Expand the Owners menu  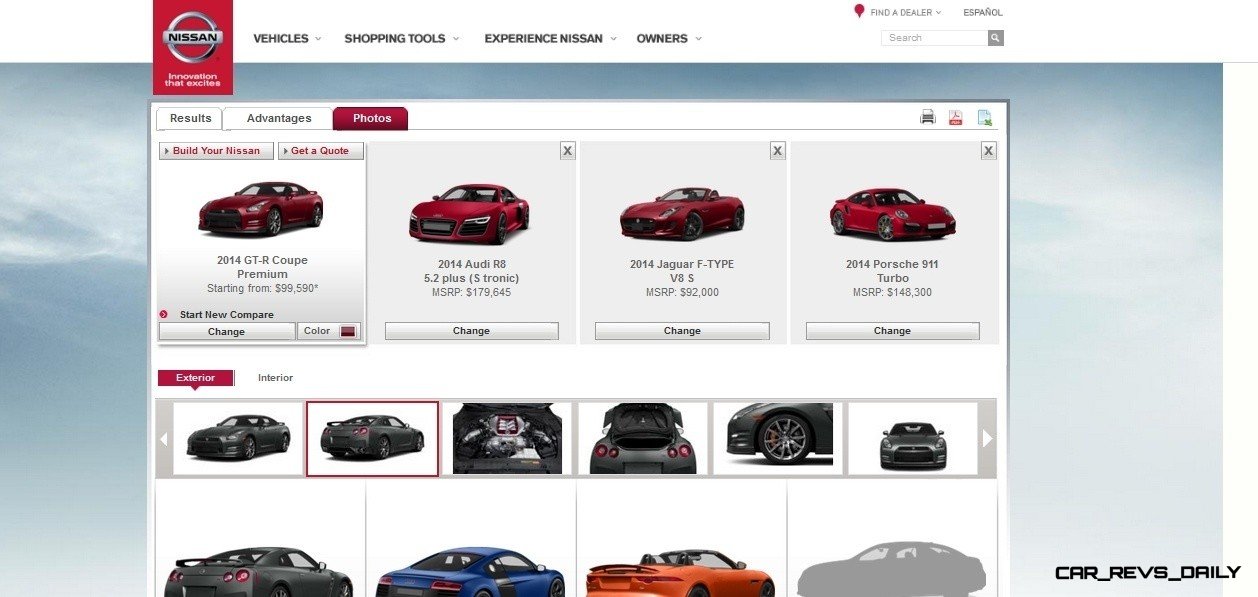[x=669, y=39]
